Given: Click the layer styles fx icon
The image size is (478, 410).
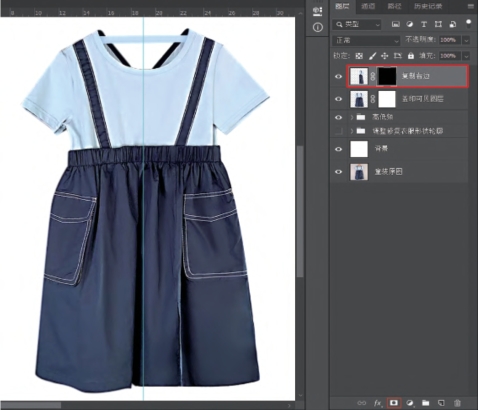Looking at the screenshot, I should 378,403.
